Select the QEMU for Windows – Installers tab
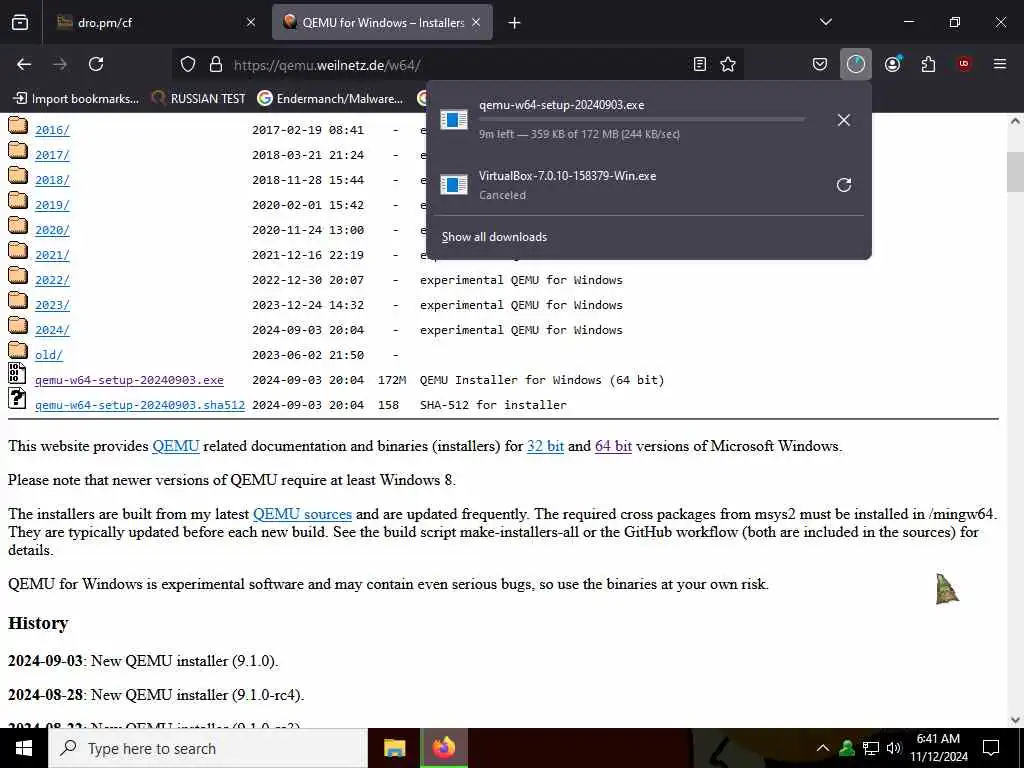Viewport: 1024px width, 768px height. [382, 22]
